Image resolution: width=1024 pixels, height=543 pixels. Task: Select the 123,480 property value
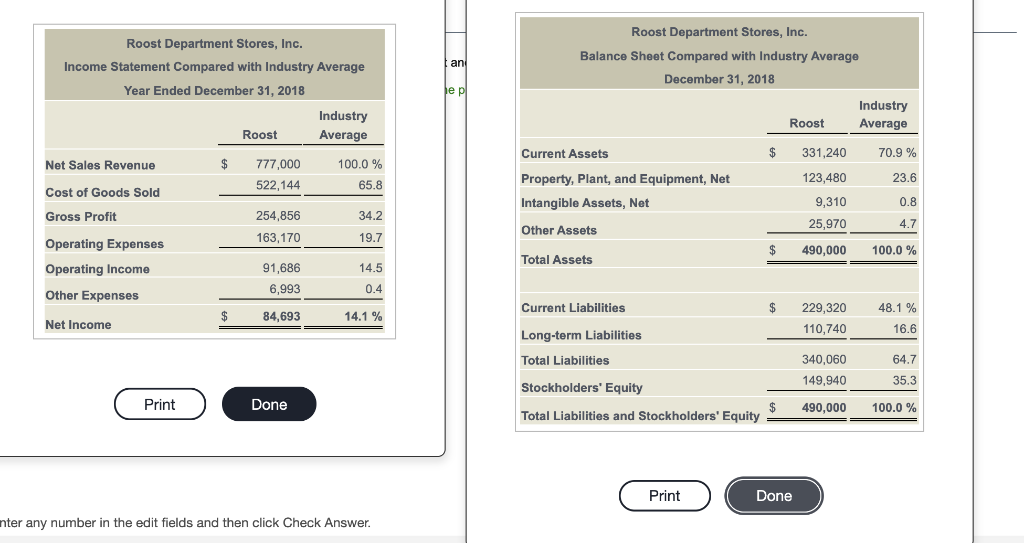pos(824,177)
